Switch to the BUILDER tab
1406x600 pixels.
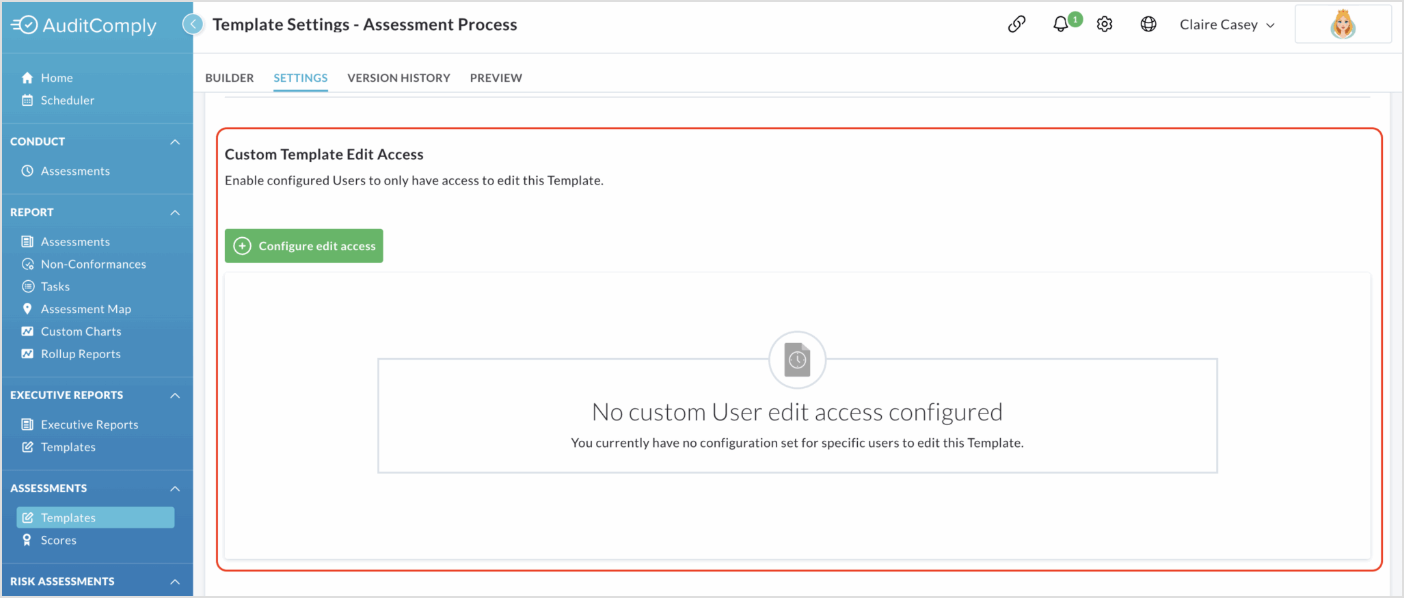229,78
